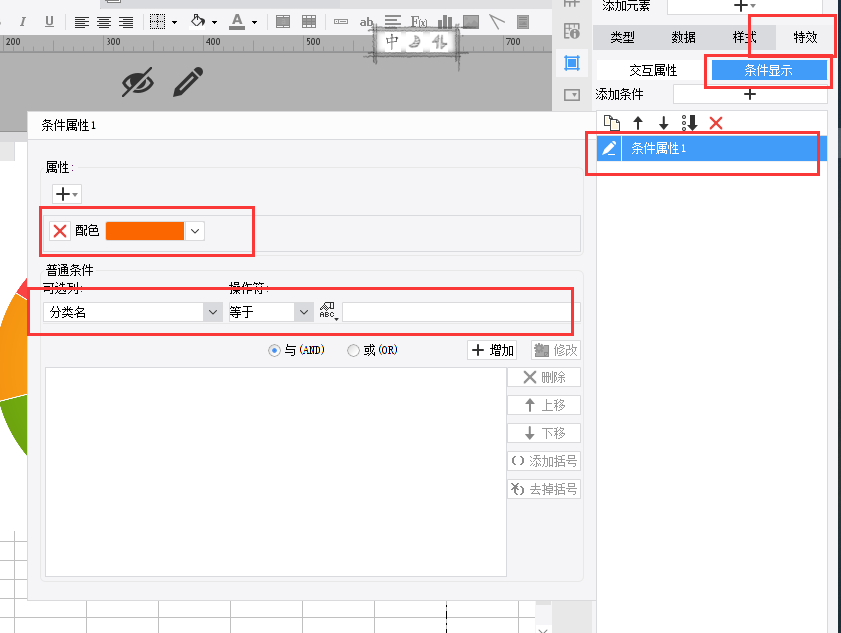841x633 pixels.
Task: Click the small rectangle insert icon before ab
Action: [341, 22]
